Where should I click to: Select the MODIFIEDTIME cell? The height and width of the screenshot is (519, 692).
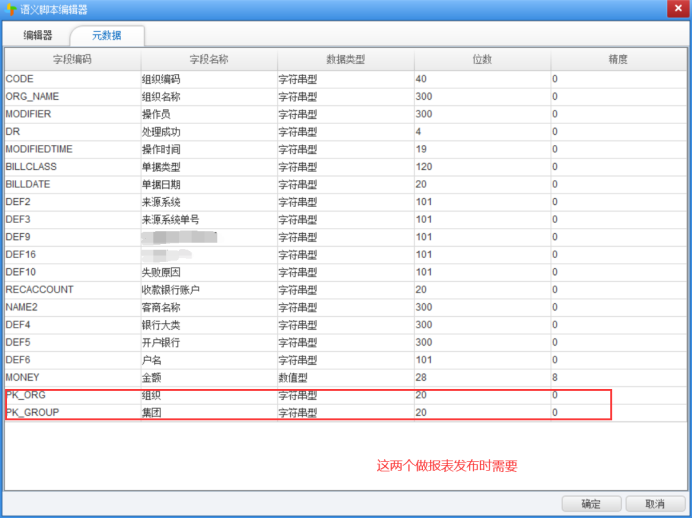(x=73, y=149)
